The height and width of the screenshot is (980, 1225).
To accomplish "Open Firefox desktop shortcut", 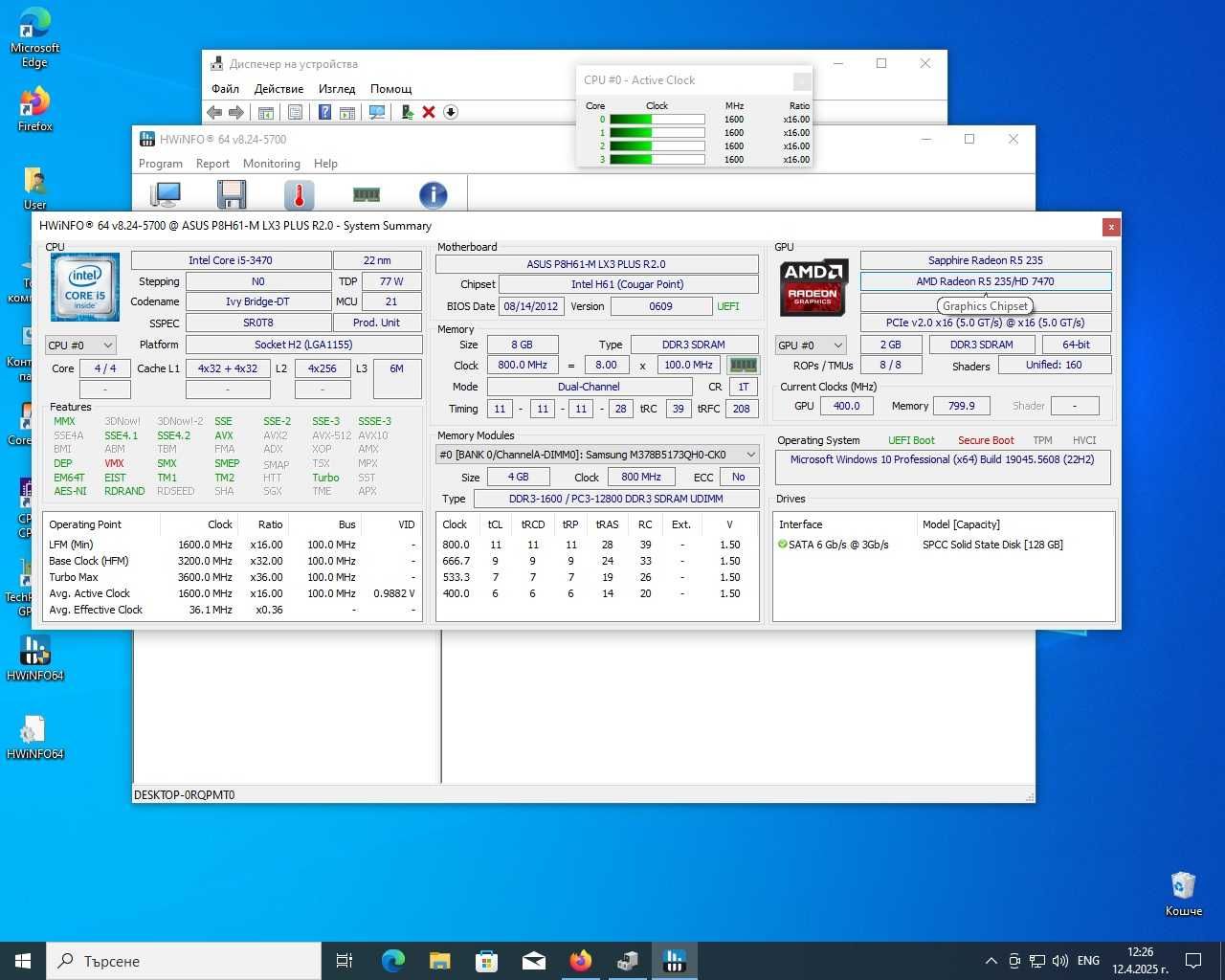I will 34,109.
